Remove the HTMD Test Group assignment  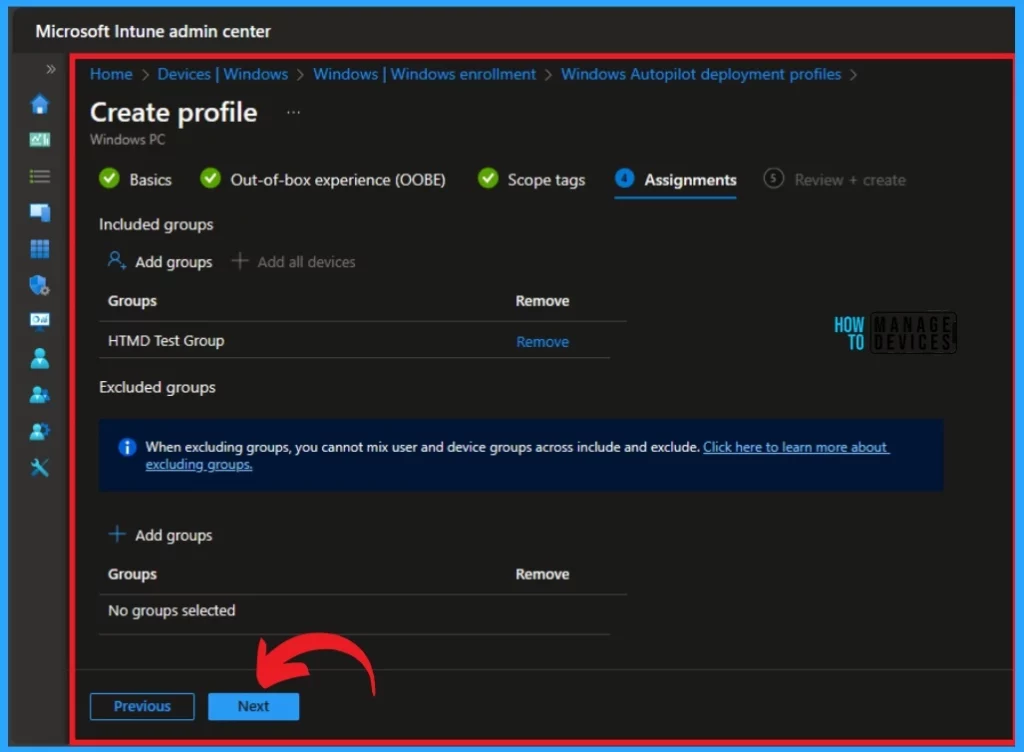pyautogui.click(x=542, y=341)
